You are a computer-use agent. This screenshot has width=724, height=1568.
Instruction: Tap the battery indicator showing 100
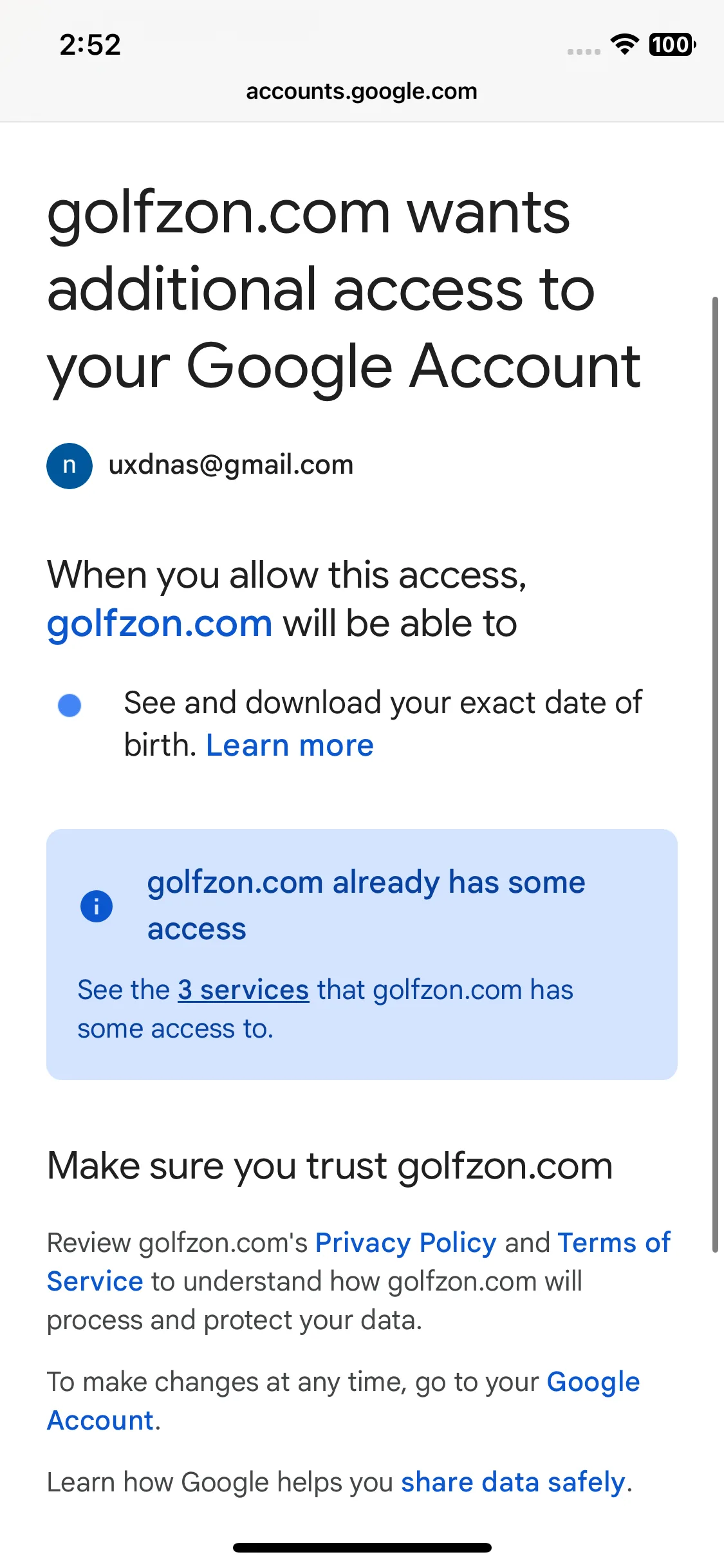coord(673,44)
